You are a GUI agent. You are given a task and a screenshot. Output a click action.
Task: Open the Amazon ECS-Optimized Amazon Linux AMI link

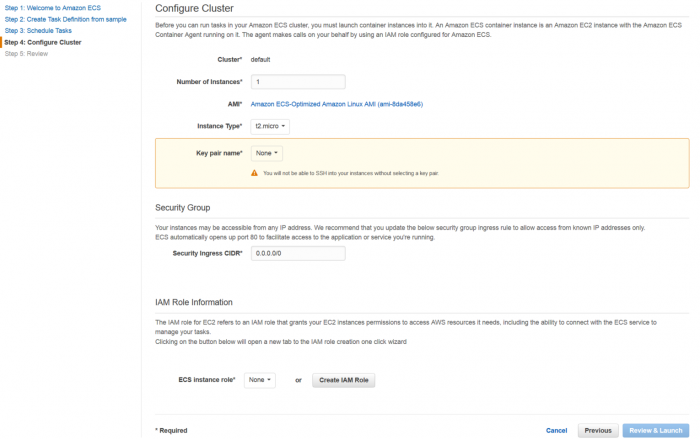[337, 104]
